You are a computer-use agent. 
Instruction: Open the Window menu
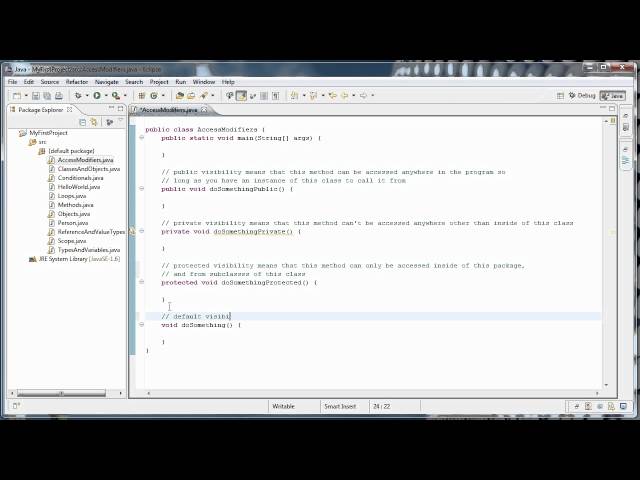coord(204,82)
